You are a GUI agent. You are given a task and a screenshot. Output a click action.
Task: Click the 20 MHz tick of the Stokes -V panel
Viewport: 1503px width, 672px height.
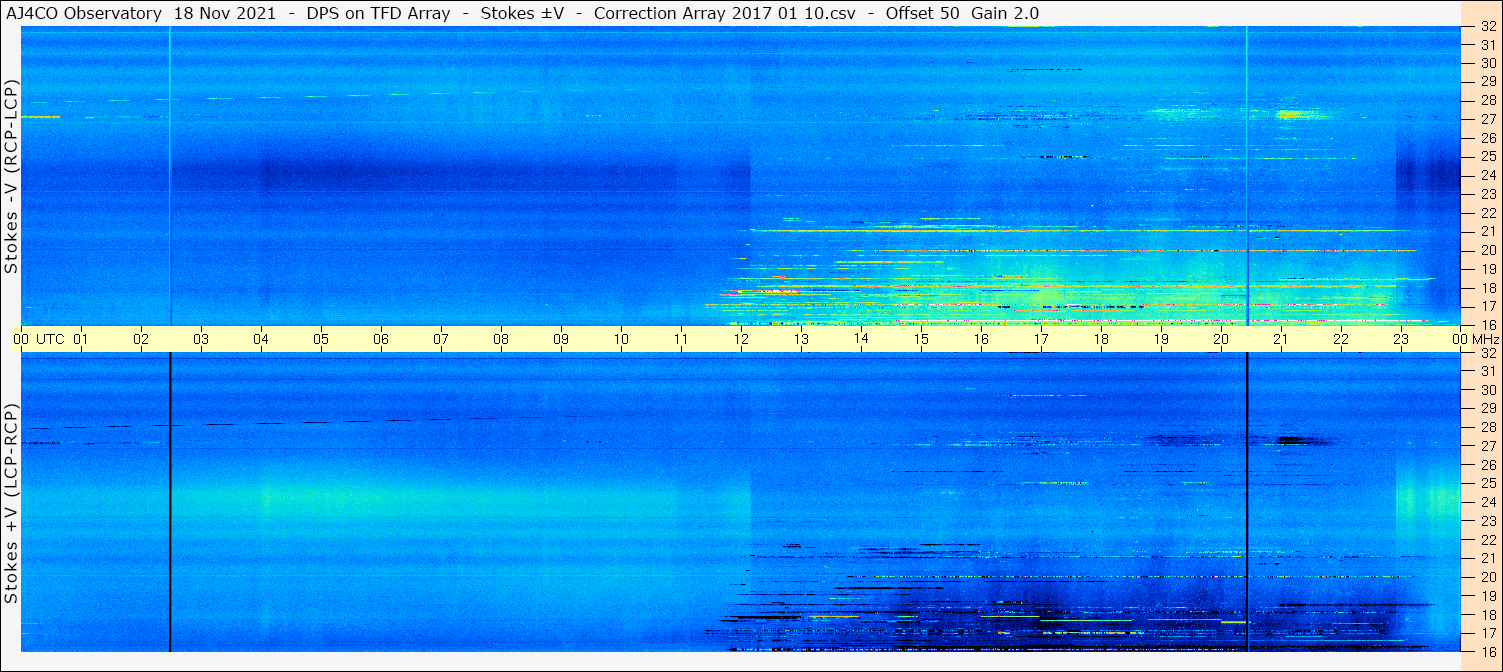(1488, 250)
